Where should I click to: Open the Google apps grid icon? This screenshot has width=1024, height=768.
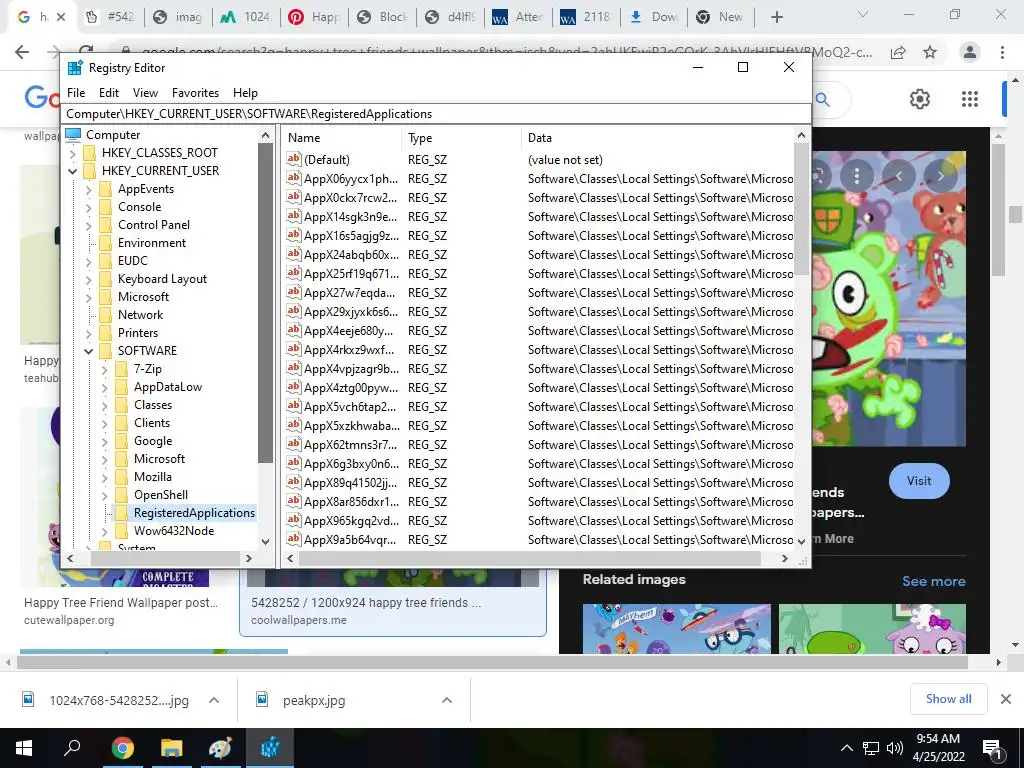click(970, 99)
